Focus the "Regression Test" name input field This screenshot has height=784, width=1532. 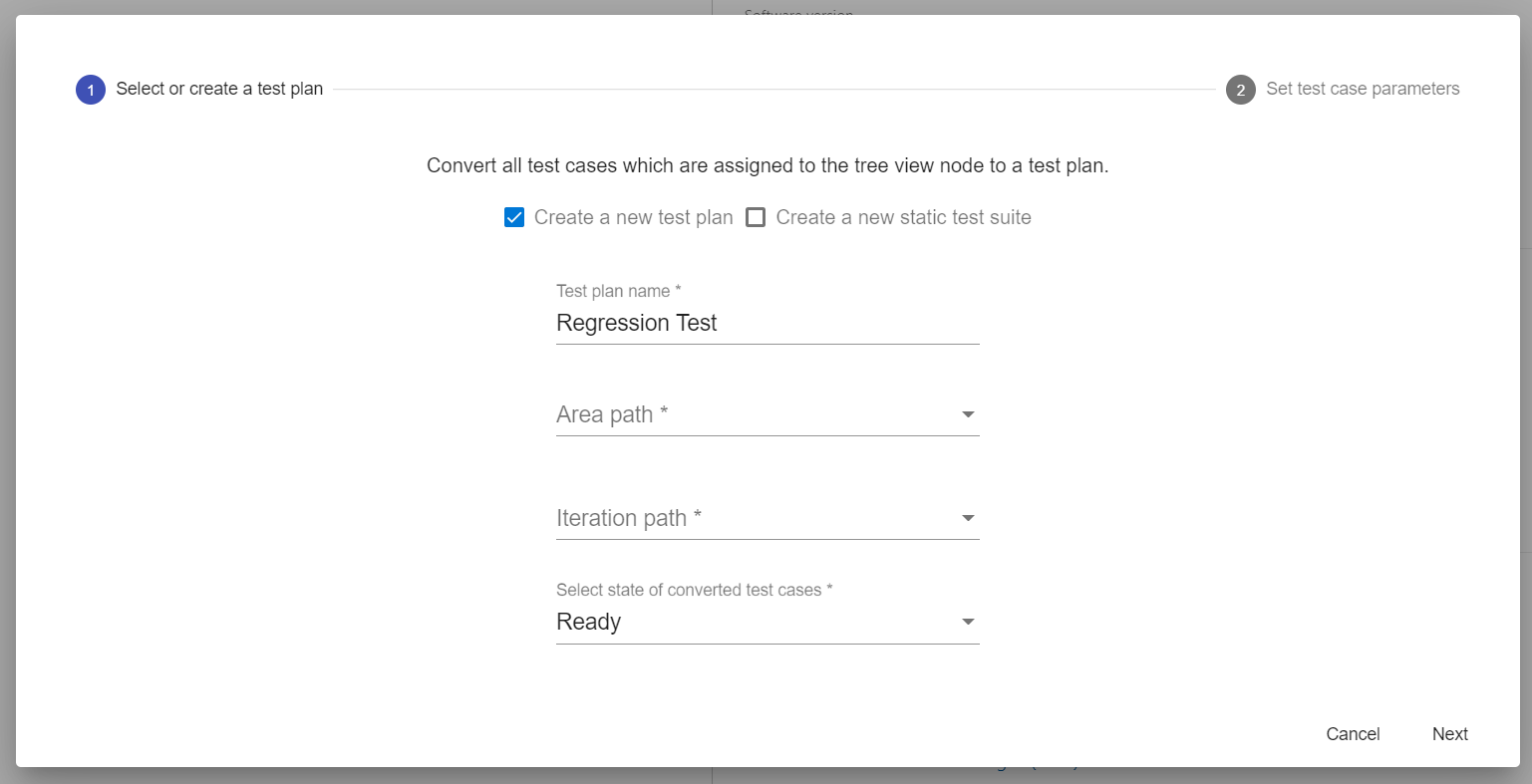coord(766,323)
